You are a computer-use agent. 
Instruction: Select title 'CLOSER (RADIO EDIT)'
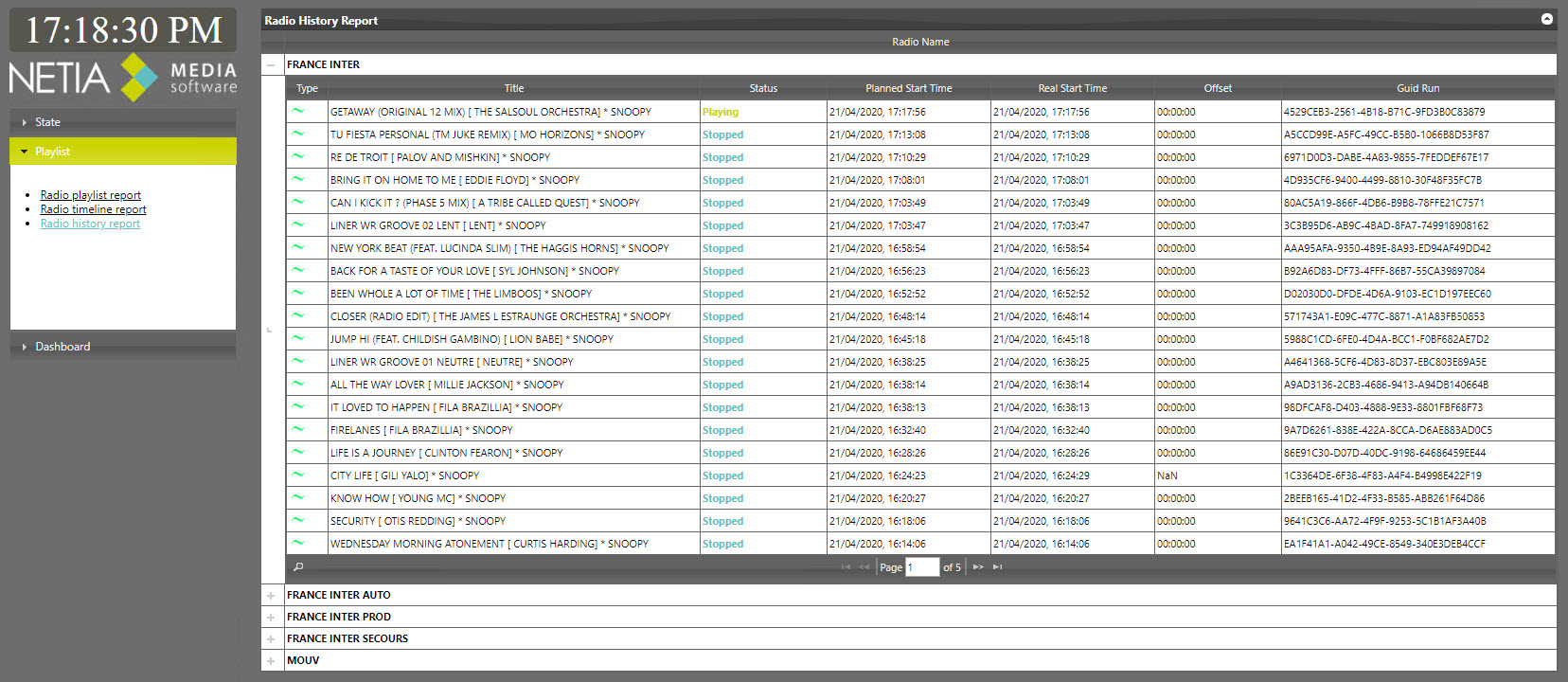pyautogui.click(x=500, y=316)
